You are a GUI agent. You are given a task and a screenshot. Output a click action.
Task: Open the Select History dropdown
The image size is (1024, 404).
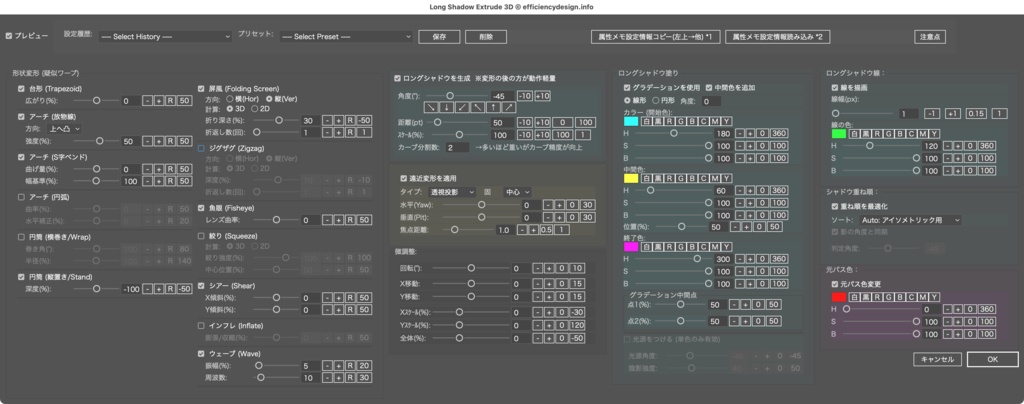coord(165,37)
